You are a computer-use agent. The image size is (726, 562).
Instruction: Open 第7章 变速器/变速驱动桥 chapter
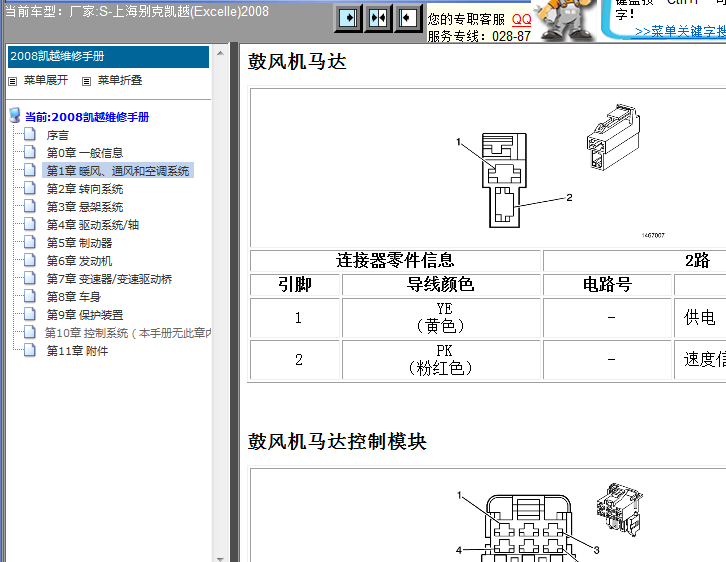(109, 280)
